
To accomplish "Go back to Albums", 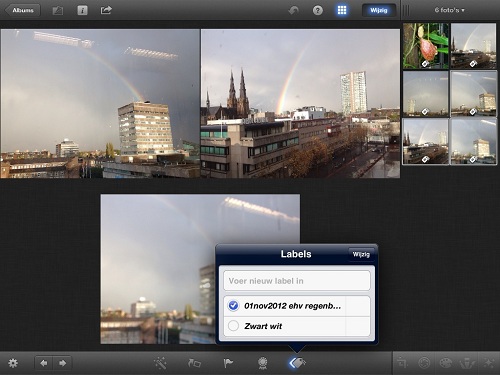I will click(22, 10).
